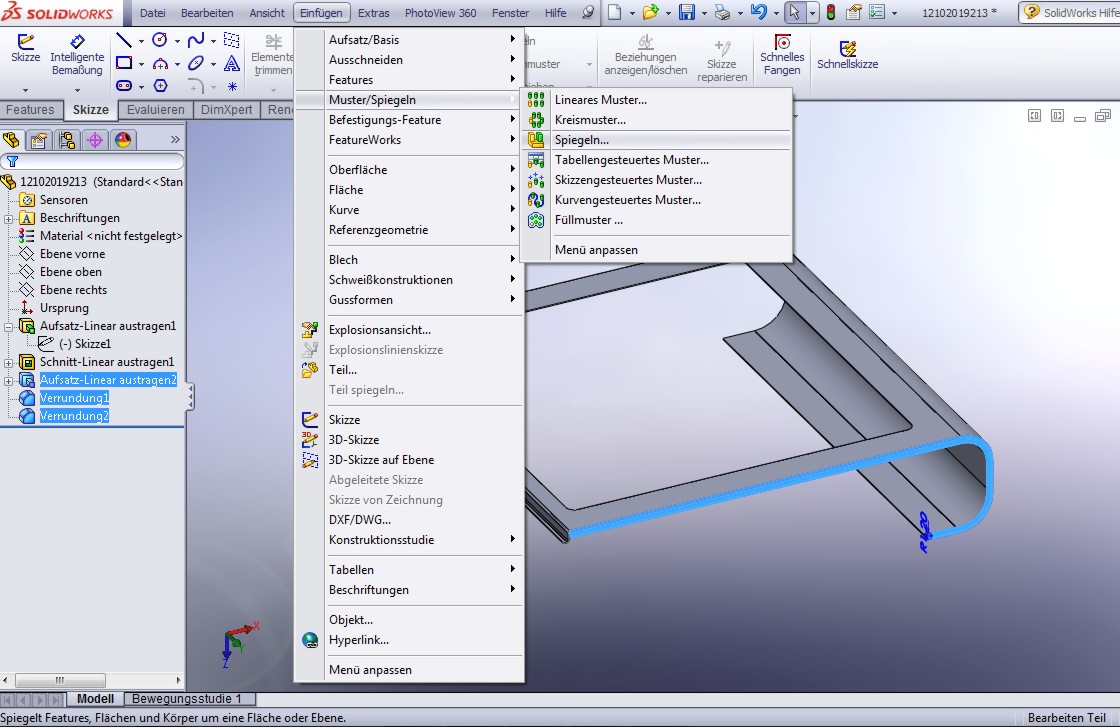
Task: Open the DisplayManager color sphere tab
Action: 123,139
